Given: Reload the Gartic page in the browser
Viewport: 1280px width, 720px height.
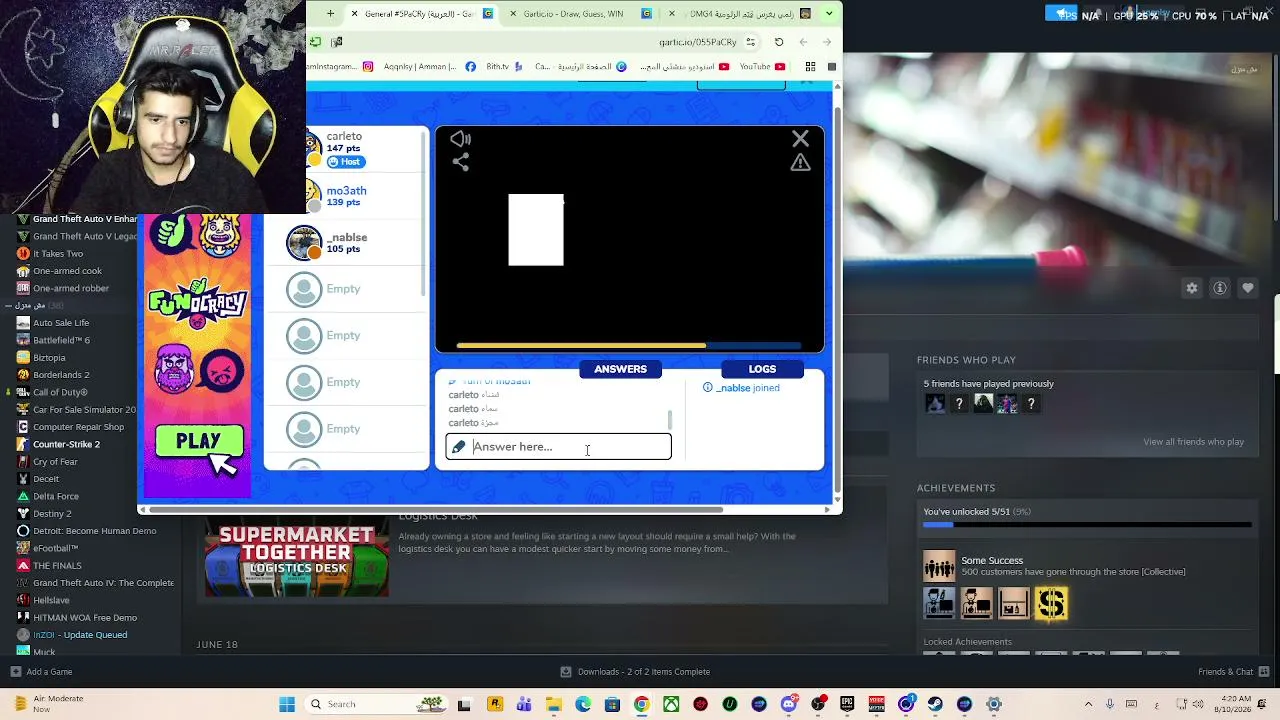Looking at the screenshot, I should tap(779, 42).
